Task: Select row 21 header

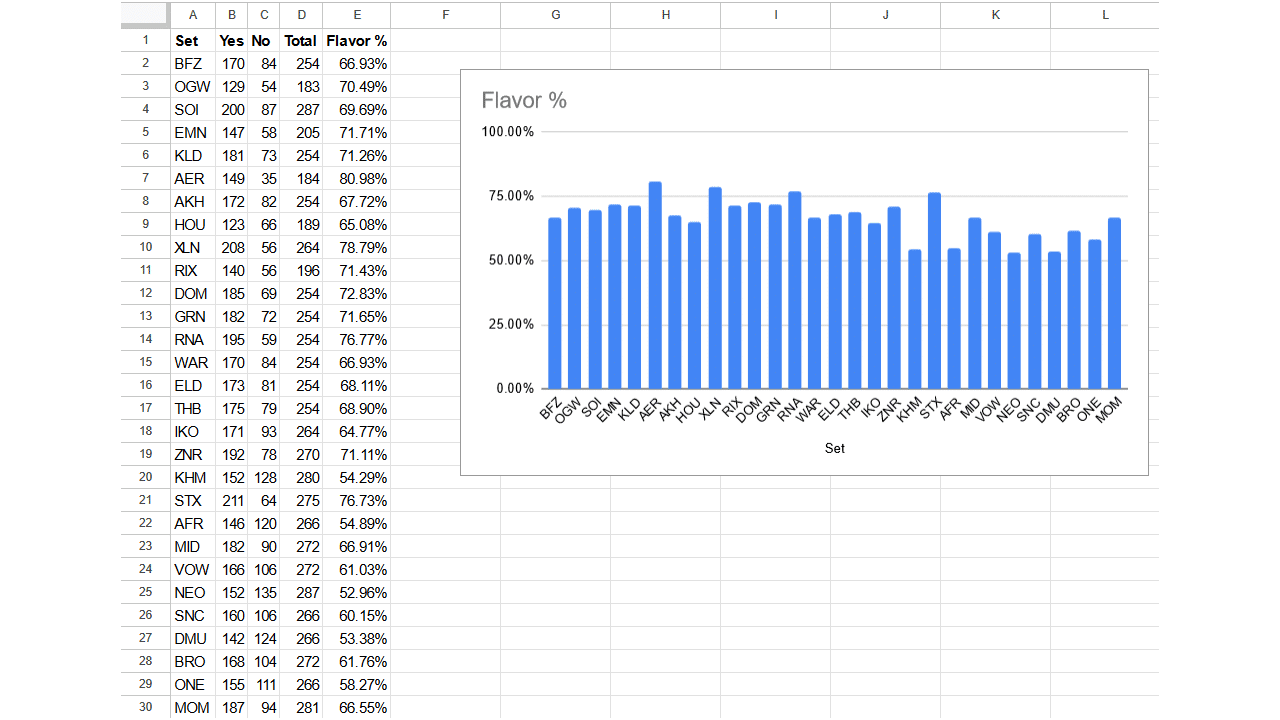Action: 145,500
